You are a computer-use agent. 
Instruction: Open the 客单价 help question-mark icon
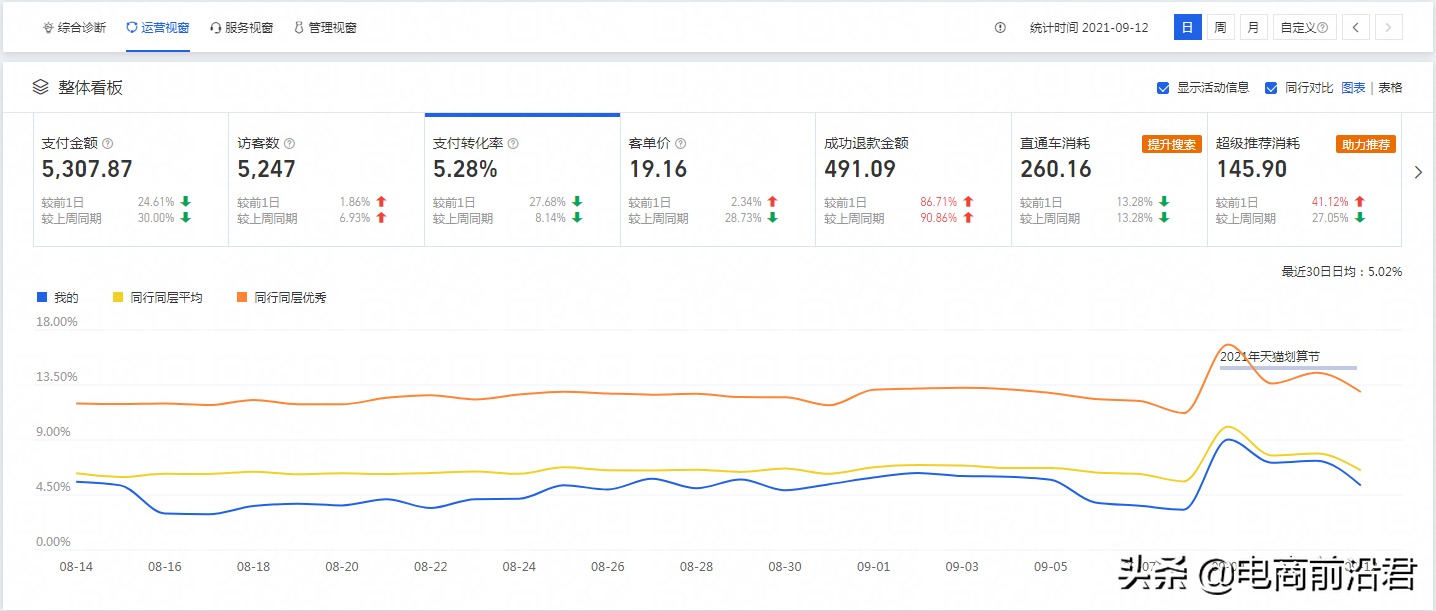coord(679,142)
